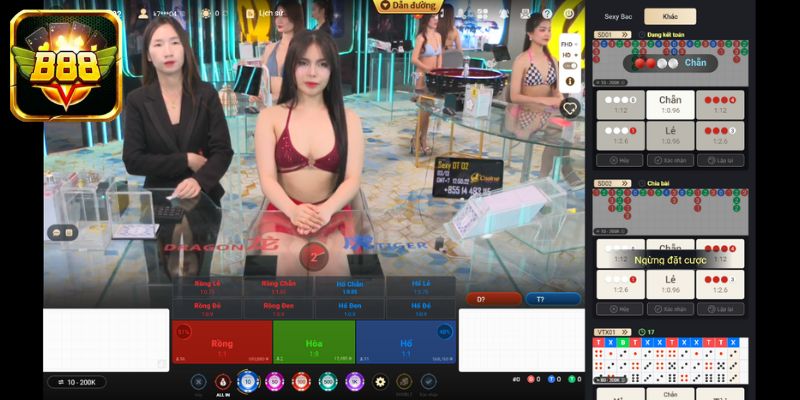Bet on the red Rồng area
This screenshot has width=800, height=400.
click(x=222, y=343)
